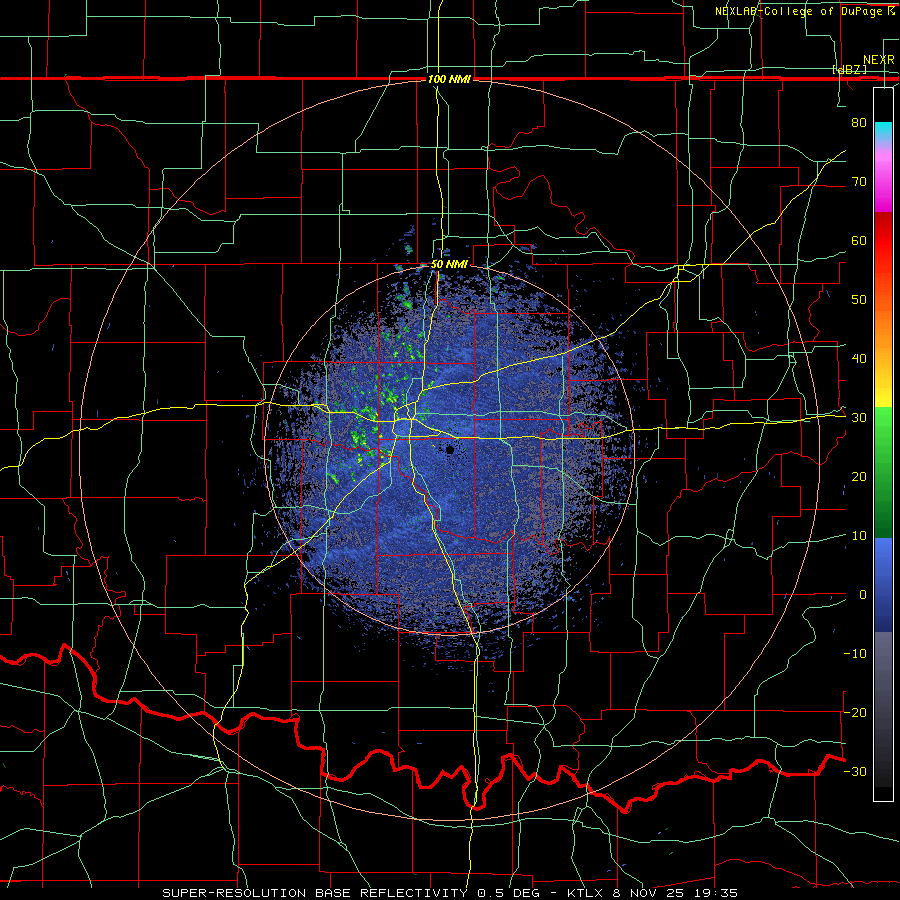Pick the orange segment of the color bar

pyautogui.click(x=883, y=327)
